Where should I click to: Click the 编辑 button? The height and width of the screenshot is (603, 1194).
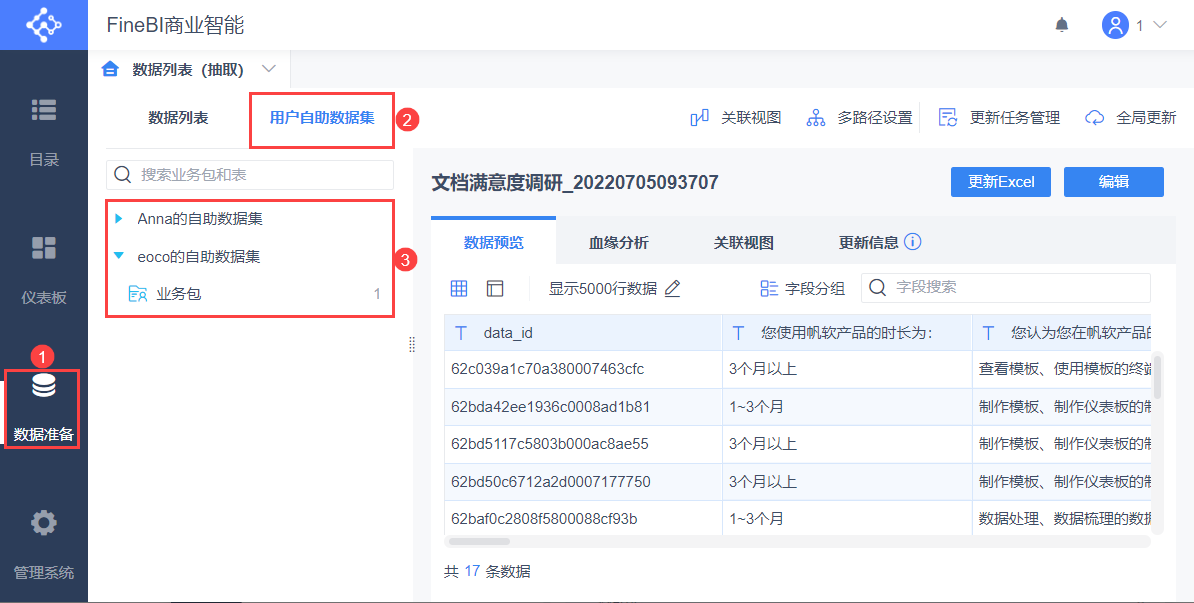pos(1114,182)
